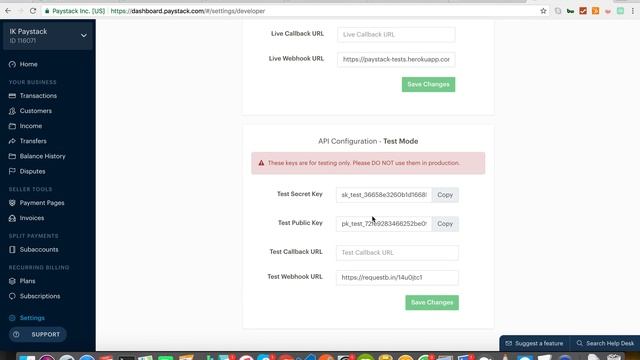Open Disputes from sidebar
This screenshot has width=640, height=360.
(x=32, y=171)
